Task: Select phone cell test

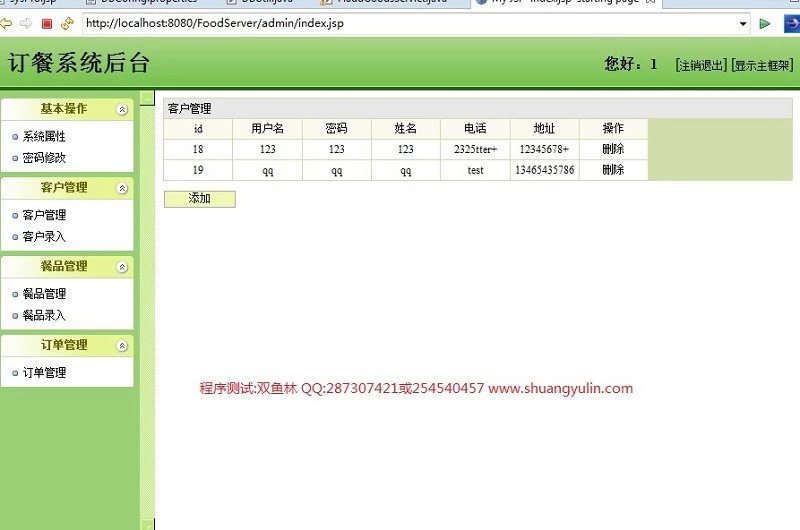Action: click(475, 170)
